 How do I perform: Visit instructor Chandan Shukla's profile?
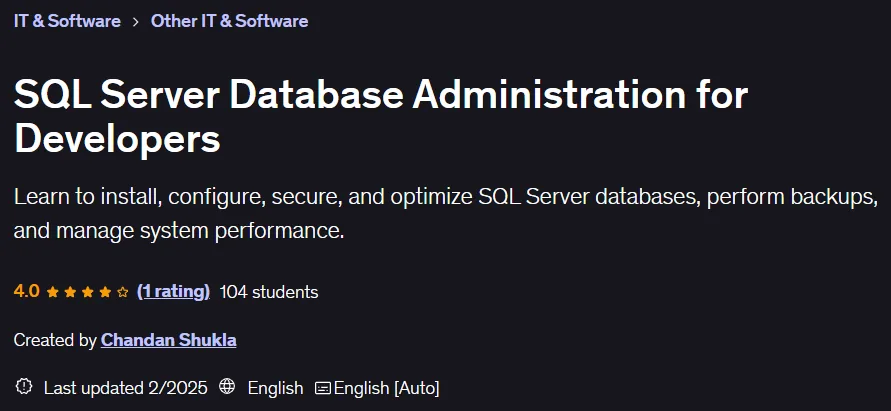point(169,341)
